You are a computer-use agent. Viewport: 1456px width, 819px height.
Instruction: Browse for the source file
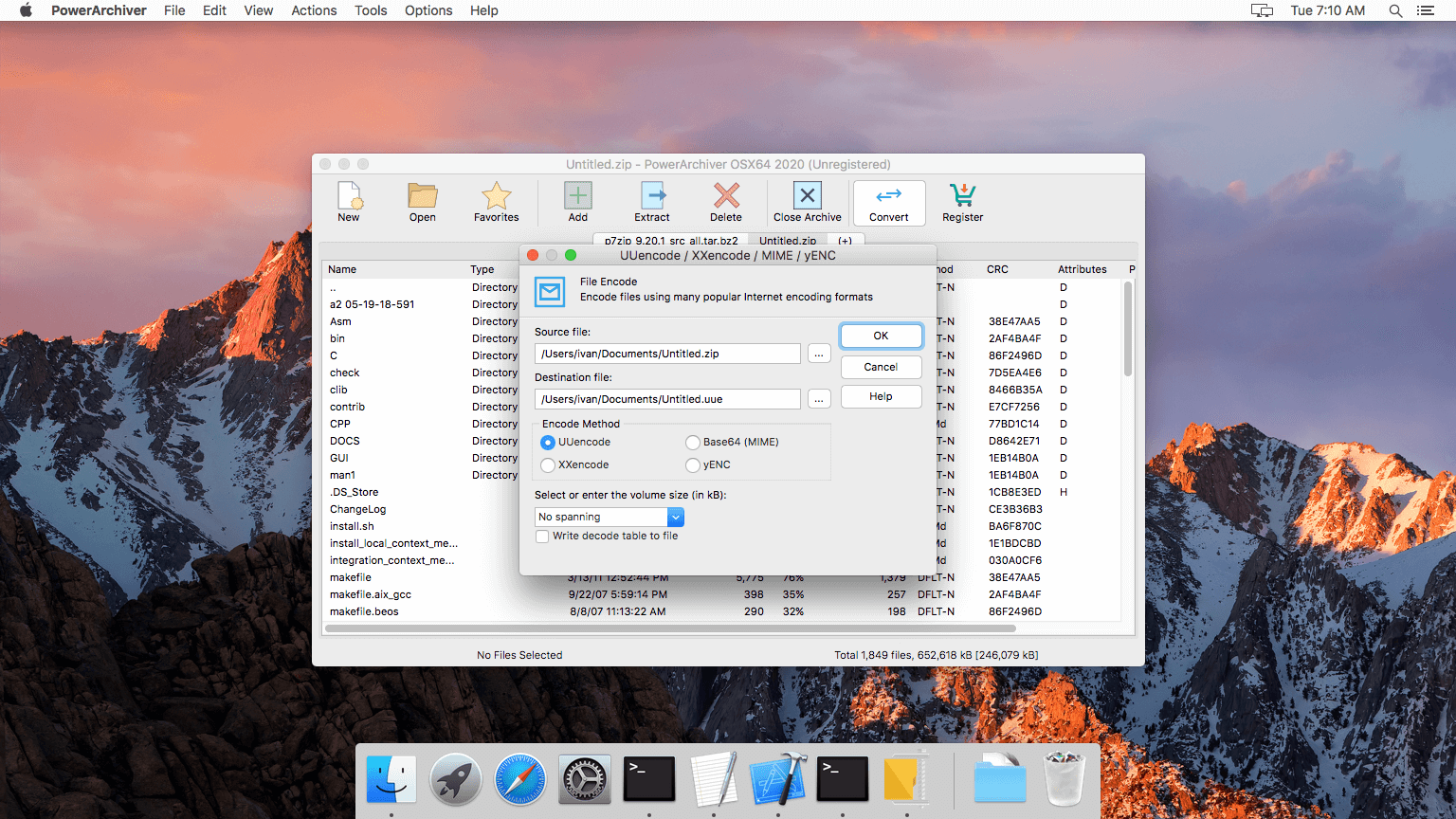tap(819, 354)
